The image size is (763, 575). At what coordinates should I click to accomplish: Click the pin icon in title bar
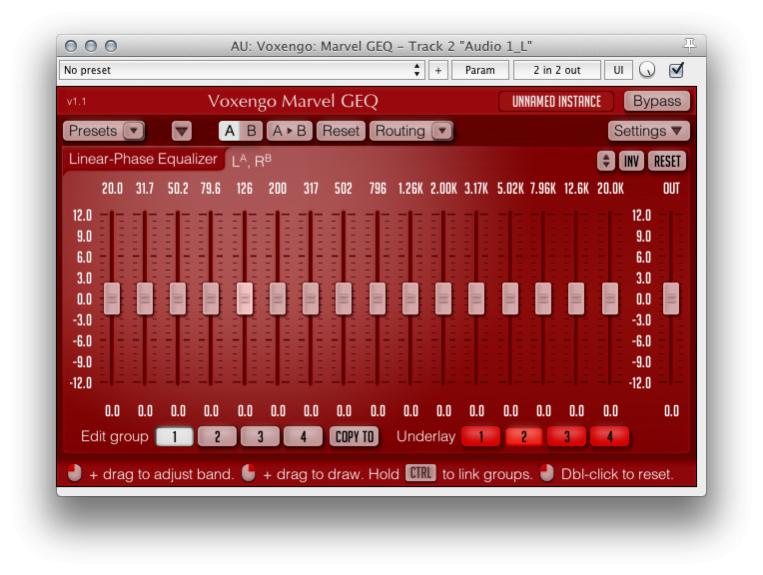[x=690, y=45]
